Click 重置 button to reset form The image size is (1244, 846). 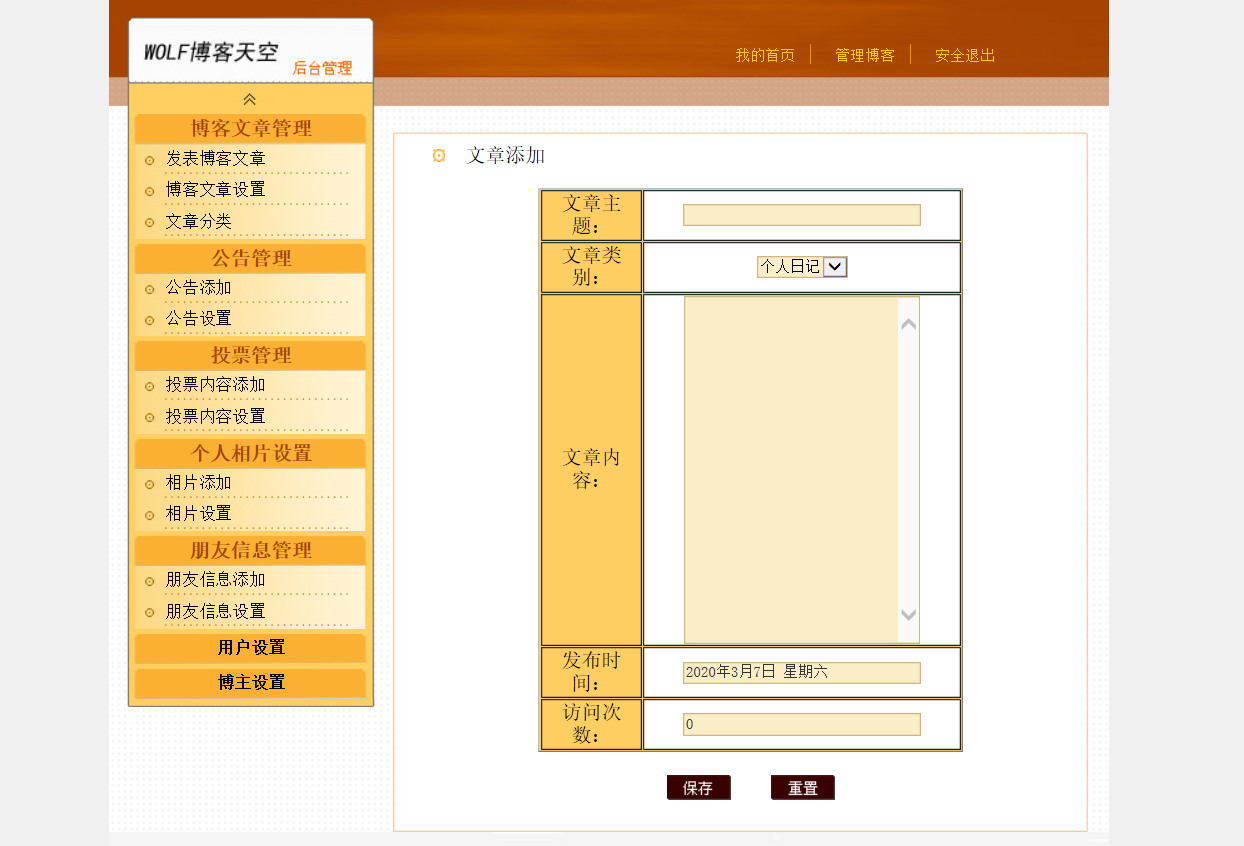pyautogui.click(x=803, y=788)
